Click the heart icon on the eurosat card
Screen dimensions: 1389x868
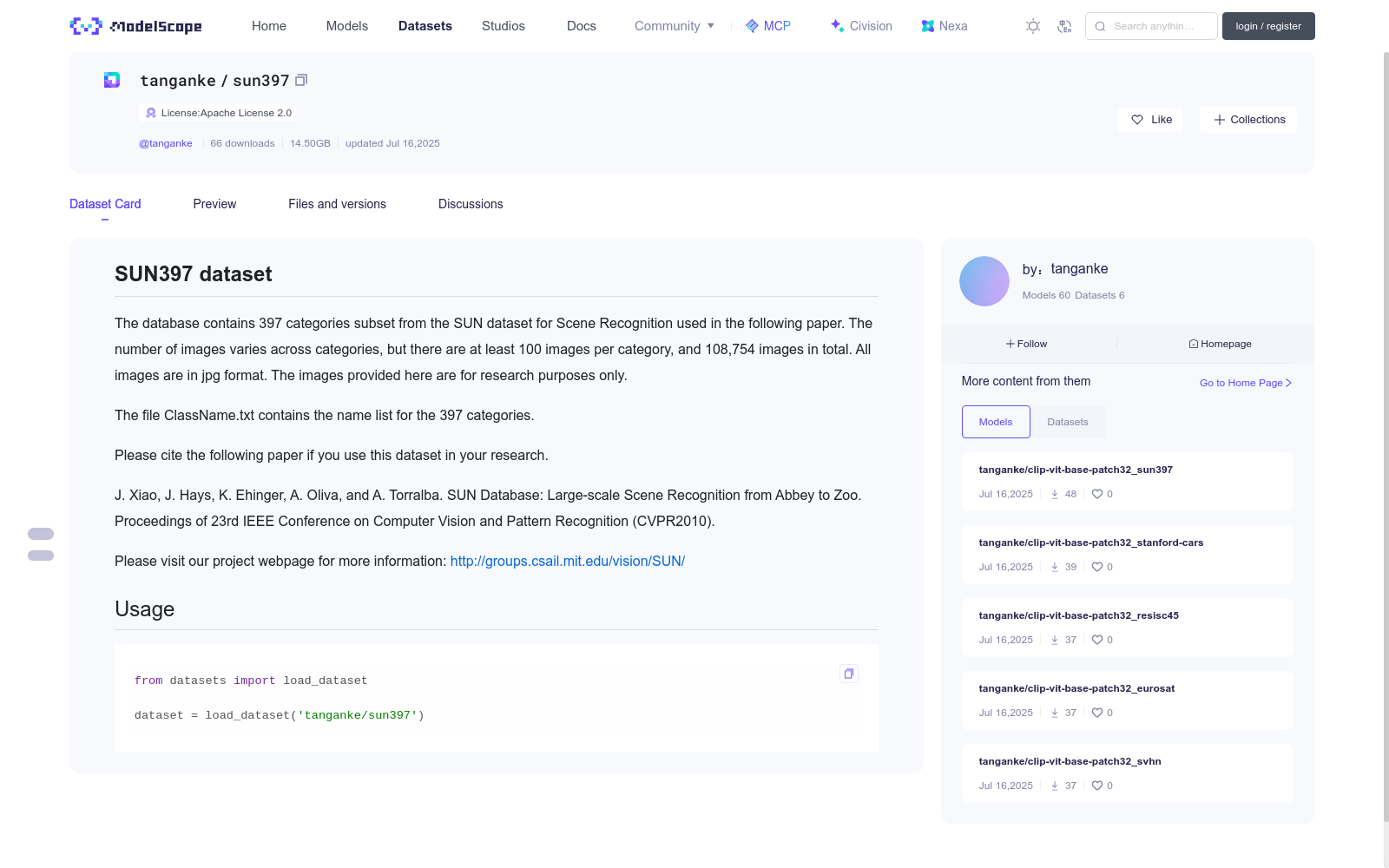pos(1097,713)
